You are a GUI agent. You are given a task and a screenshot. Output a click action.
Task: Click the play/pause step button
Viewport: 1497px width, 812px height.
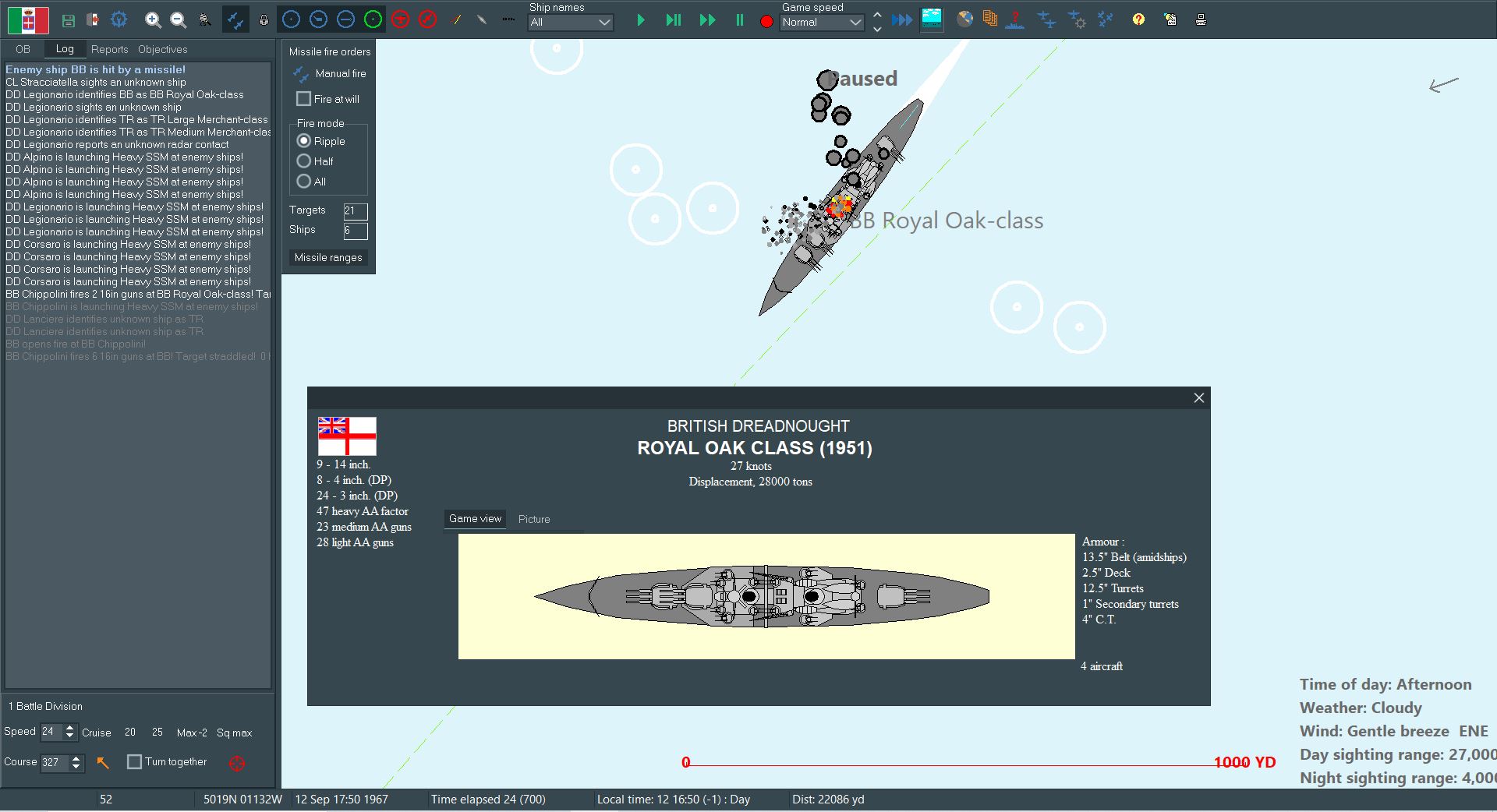674,21
